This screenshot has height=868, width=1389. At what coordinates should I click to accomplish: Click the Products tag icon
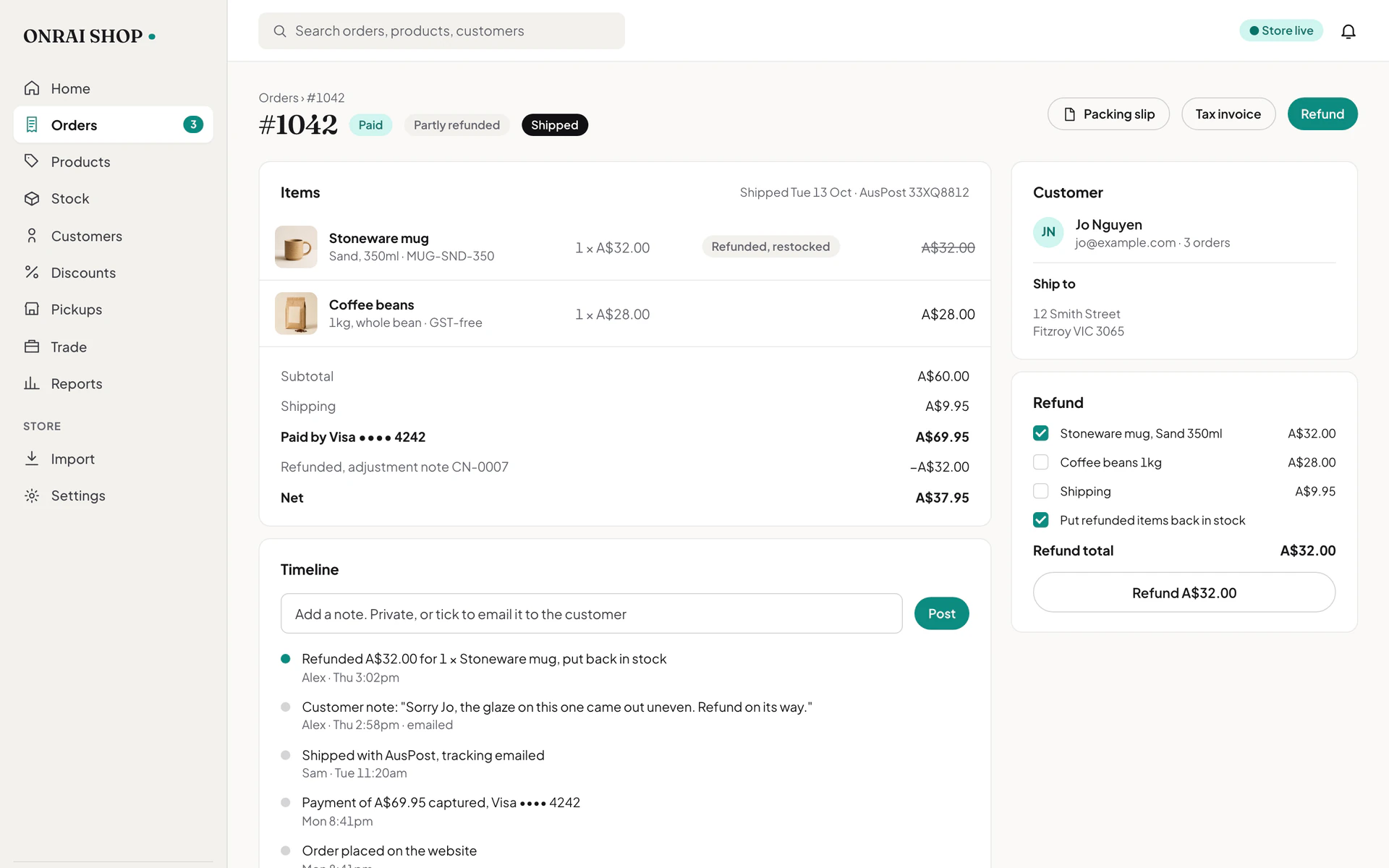click(32, 161)
